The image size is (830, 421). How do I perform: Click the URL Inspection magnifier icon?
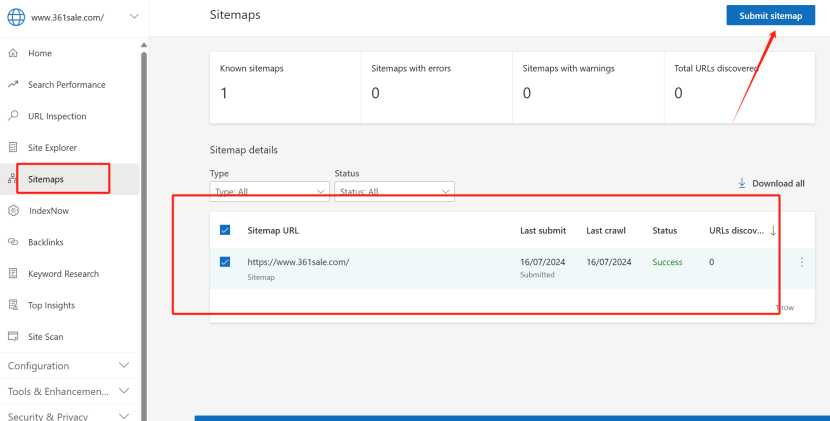[13, 116]
